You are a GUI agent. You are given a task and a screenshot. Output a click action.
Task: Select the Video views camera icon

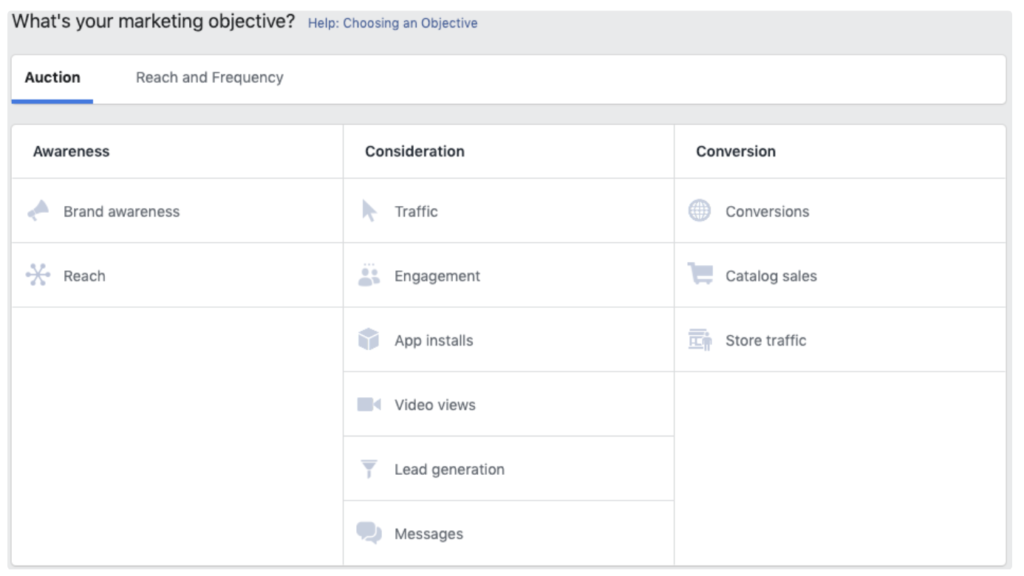coord(369,404)
